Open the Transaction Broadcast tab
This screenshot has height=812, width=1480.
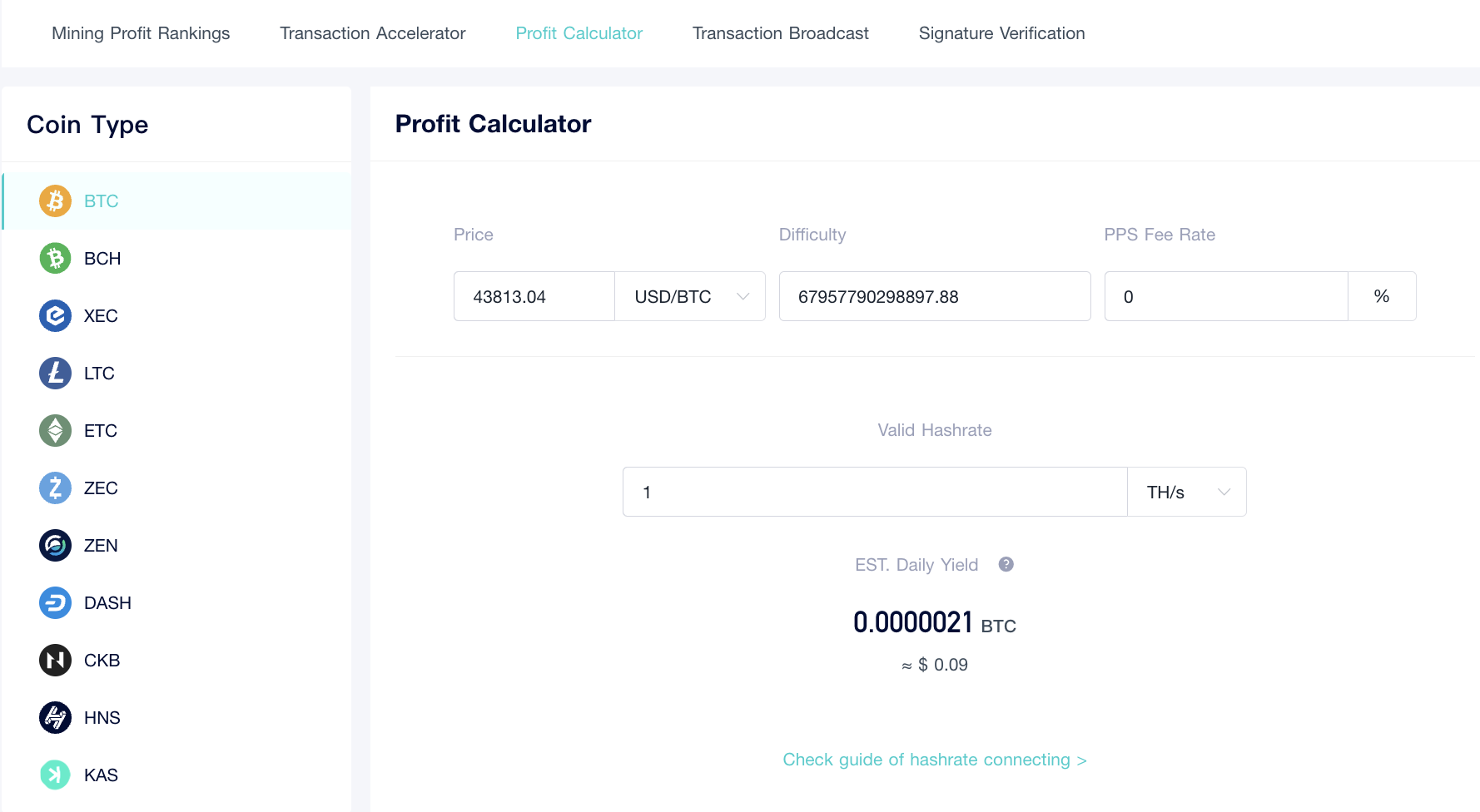point(781,33)
